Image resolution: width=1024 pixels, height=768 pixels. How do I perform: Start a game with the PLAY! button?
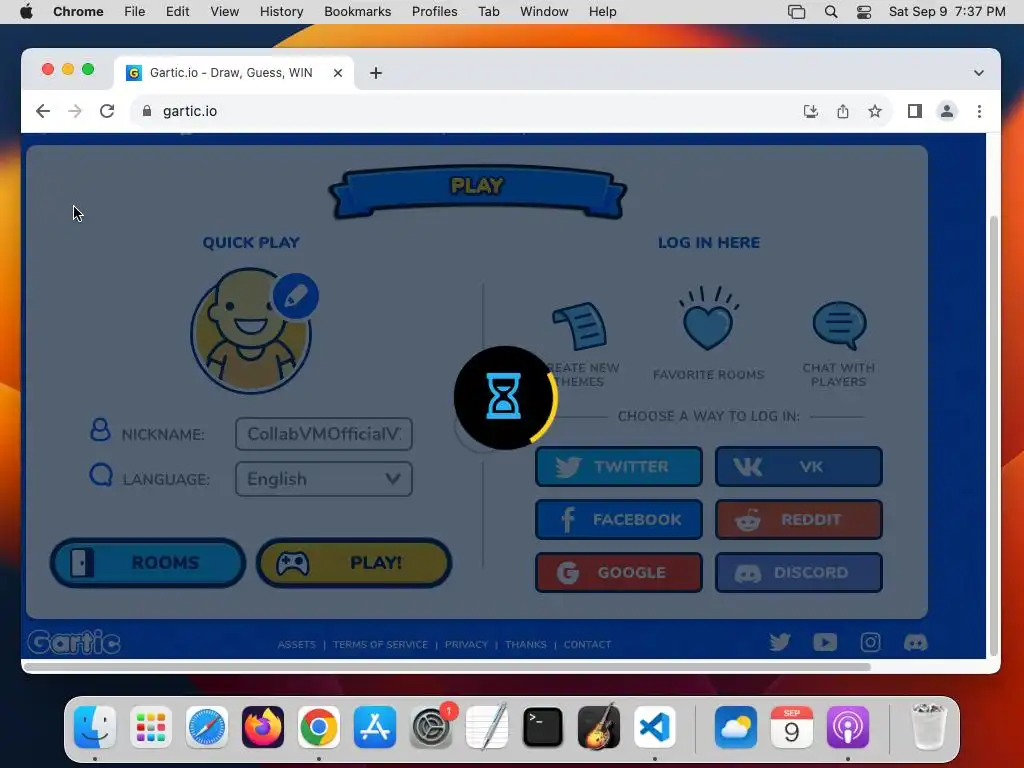tap(354, 563)
